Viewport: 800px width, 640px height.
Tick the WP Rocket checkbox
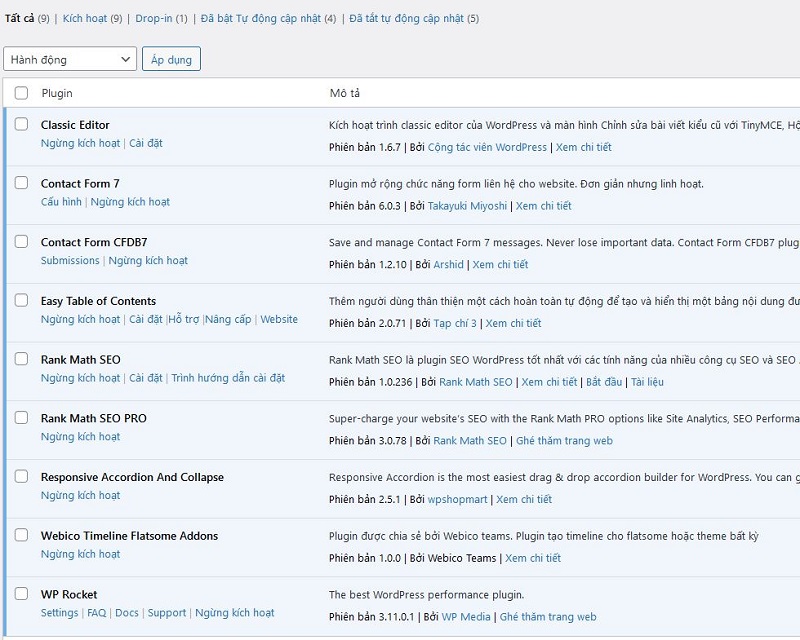[x=21, y=594]
